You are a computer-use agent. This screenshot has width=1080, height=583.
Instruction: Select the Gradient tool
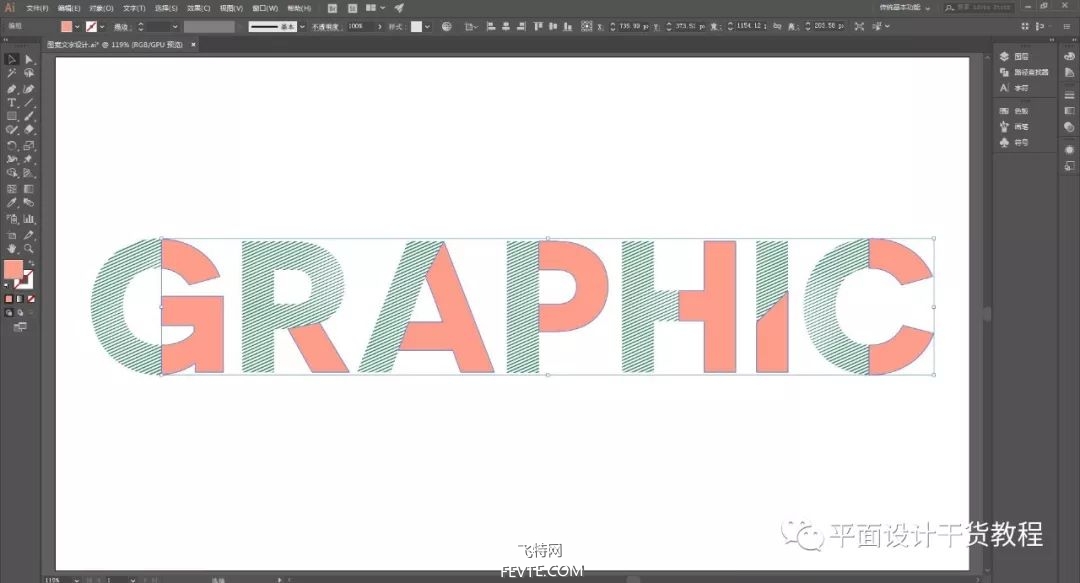[29, 189]
